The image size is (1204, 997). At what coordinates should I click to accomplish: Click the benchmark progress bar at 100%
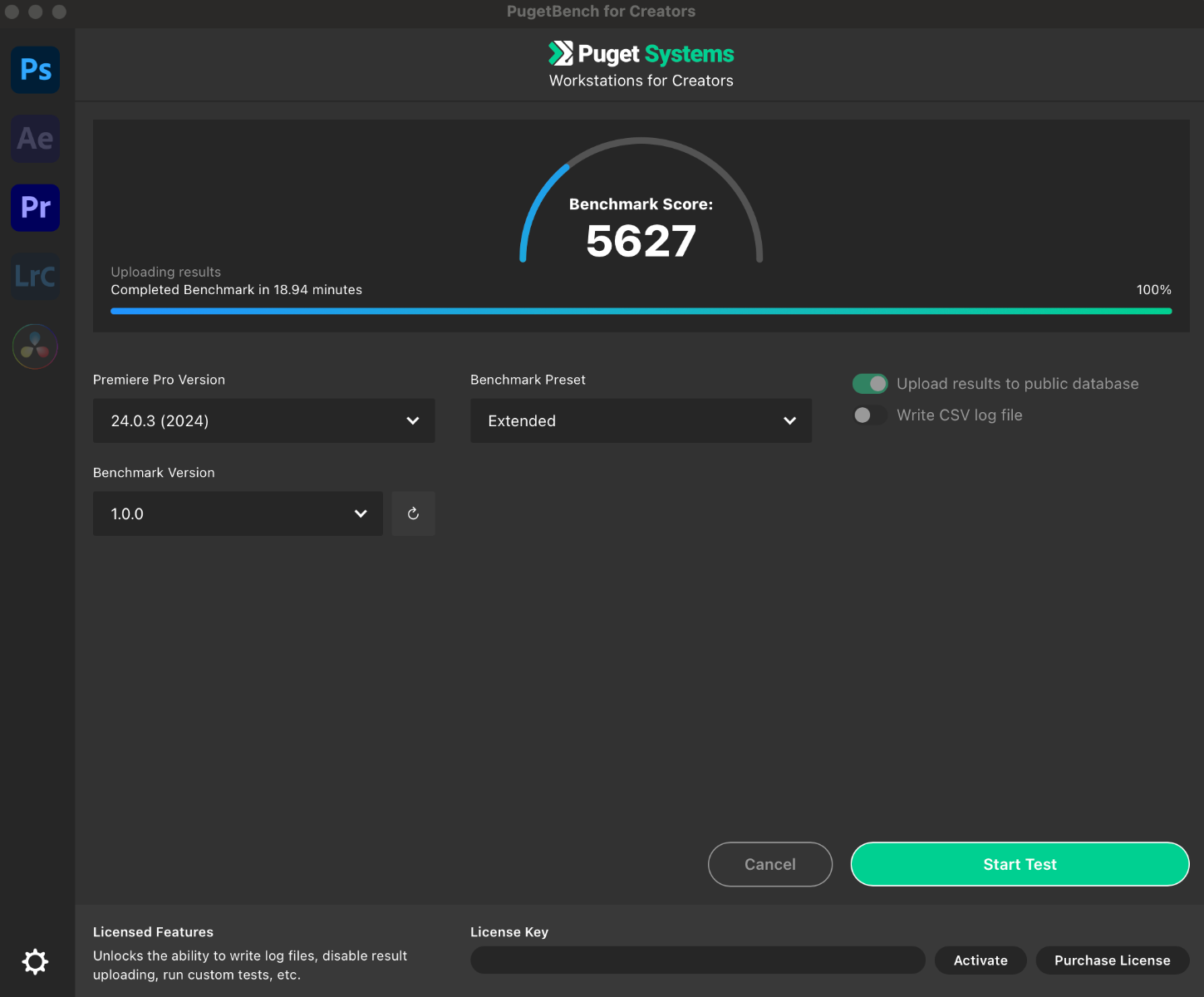tap(641, 311)
